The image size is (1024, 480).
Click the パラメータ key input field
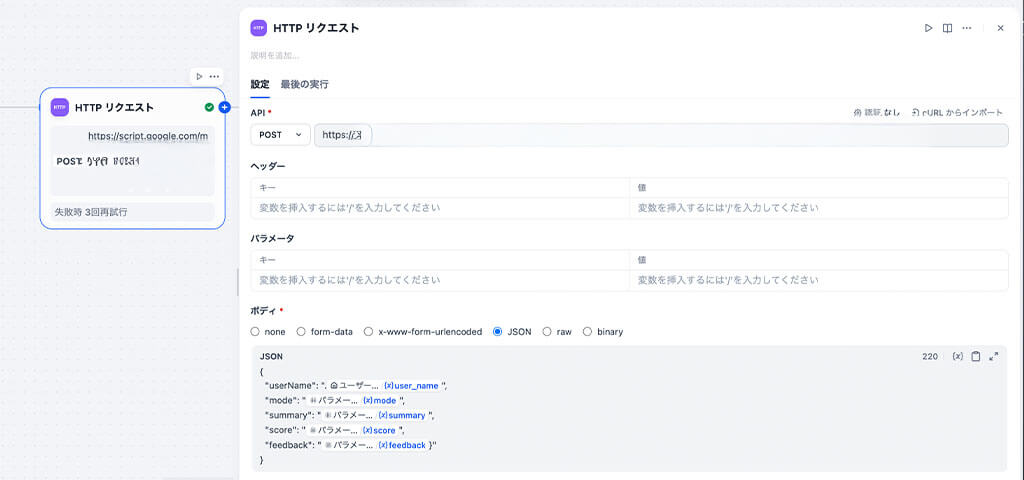[440, 280]
